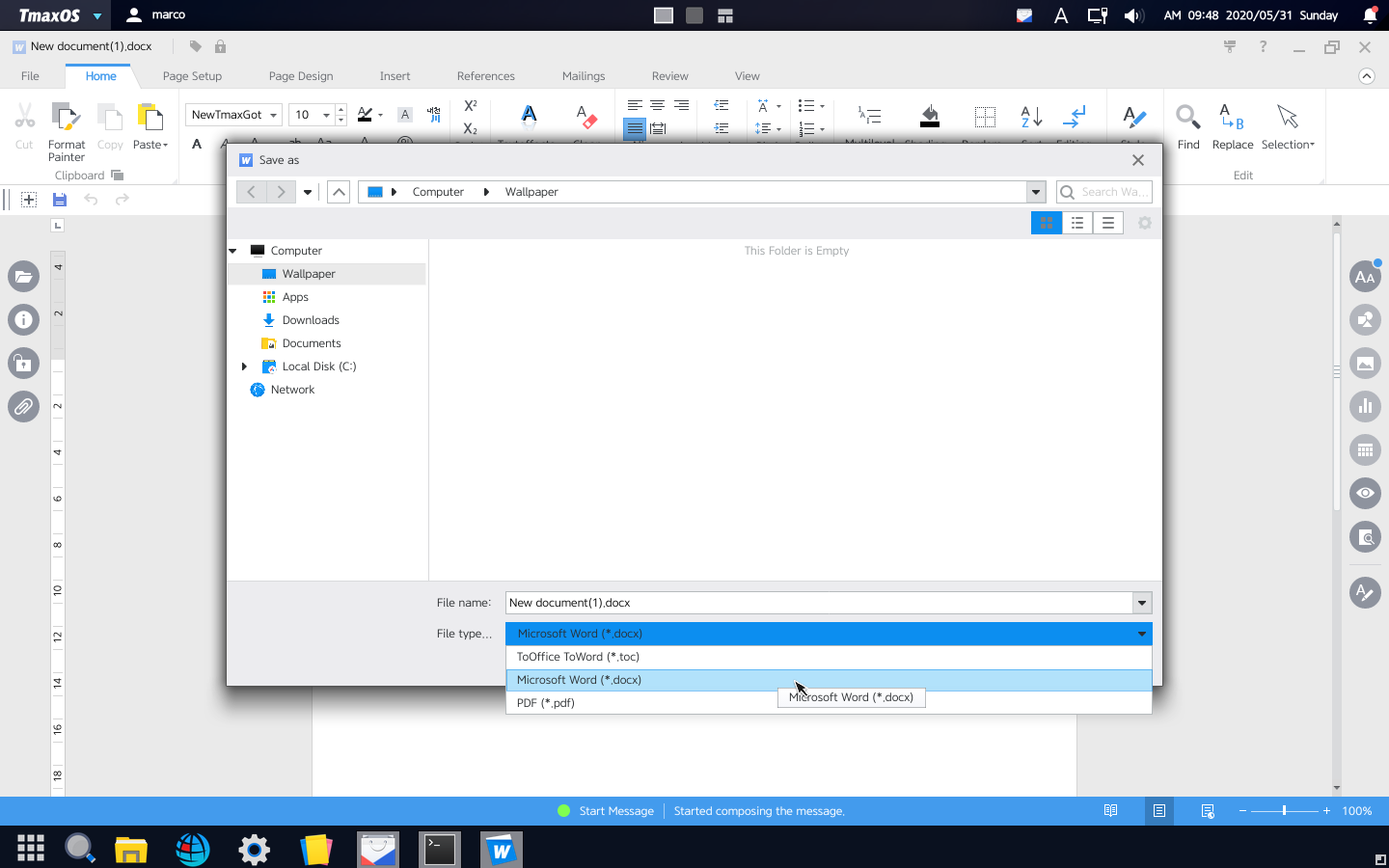Viewport: 1389px width, 868px height.
Task: Clear formatting with the eraser icon
Action: [586, 116]
